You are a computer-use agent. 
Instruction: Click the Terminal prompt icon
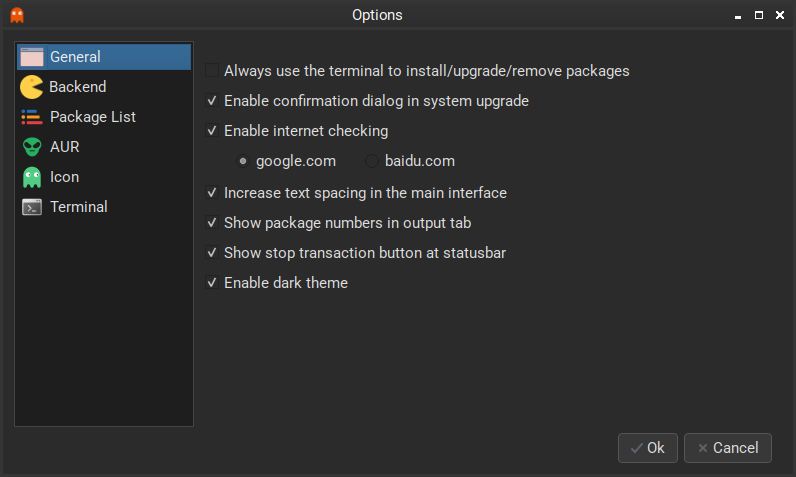(x=31, y=207)
